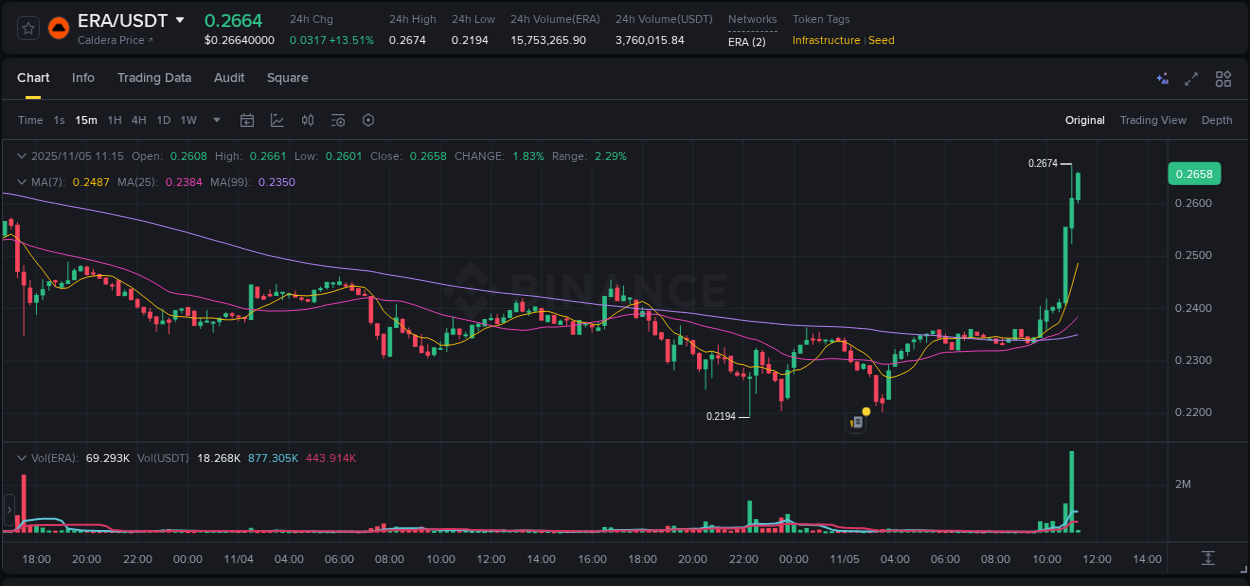Screen dimensions: 1250x586
Task: Open the widgets layout grid icon
Action: point(1223,78)
